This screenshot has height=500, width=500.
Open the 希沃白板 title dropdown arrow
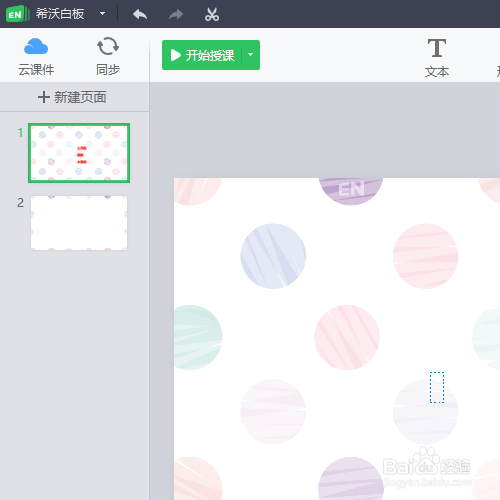pyautogui.click(x=103, y=14)
